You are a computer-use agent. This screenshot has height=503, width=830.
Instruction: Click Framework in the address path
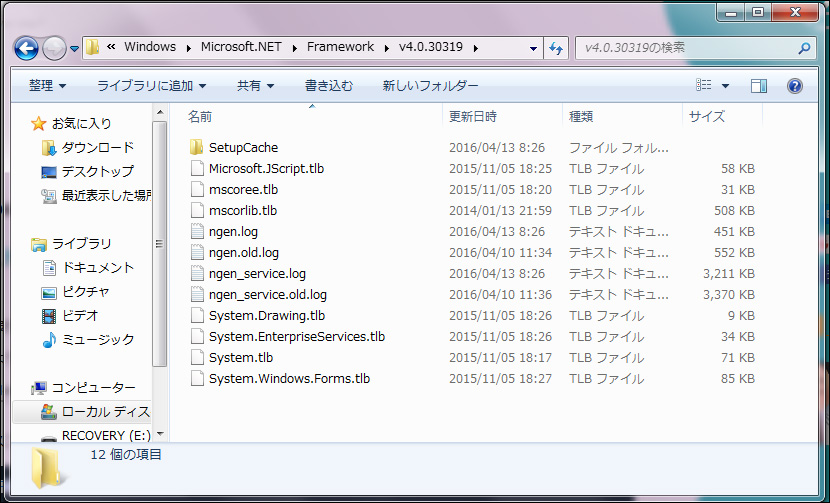(340, 47)
